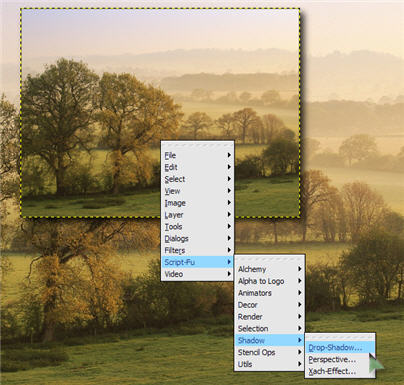Screen dimensions: 404x385
Task: Open the Utils submenu
Action: click(x=269, y=364)
